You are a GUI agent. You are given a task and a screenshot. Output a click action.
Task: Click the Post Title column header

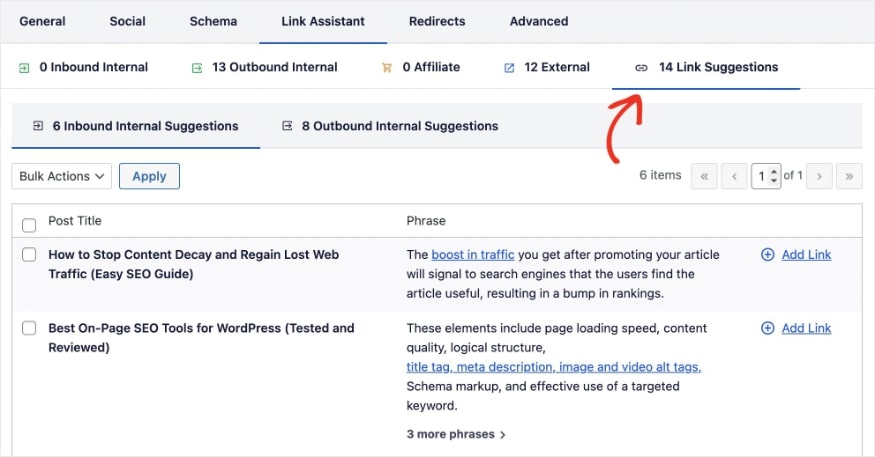(75, 221)
